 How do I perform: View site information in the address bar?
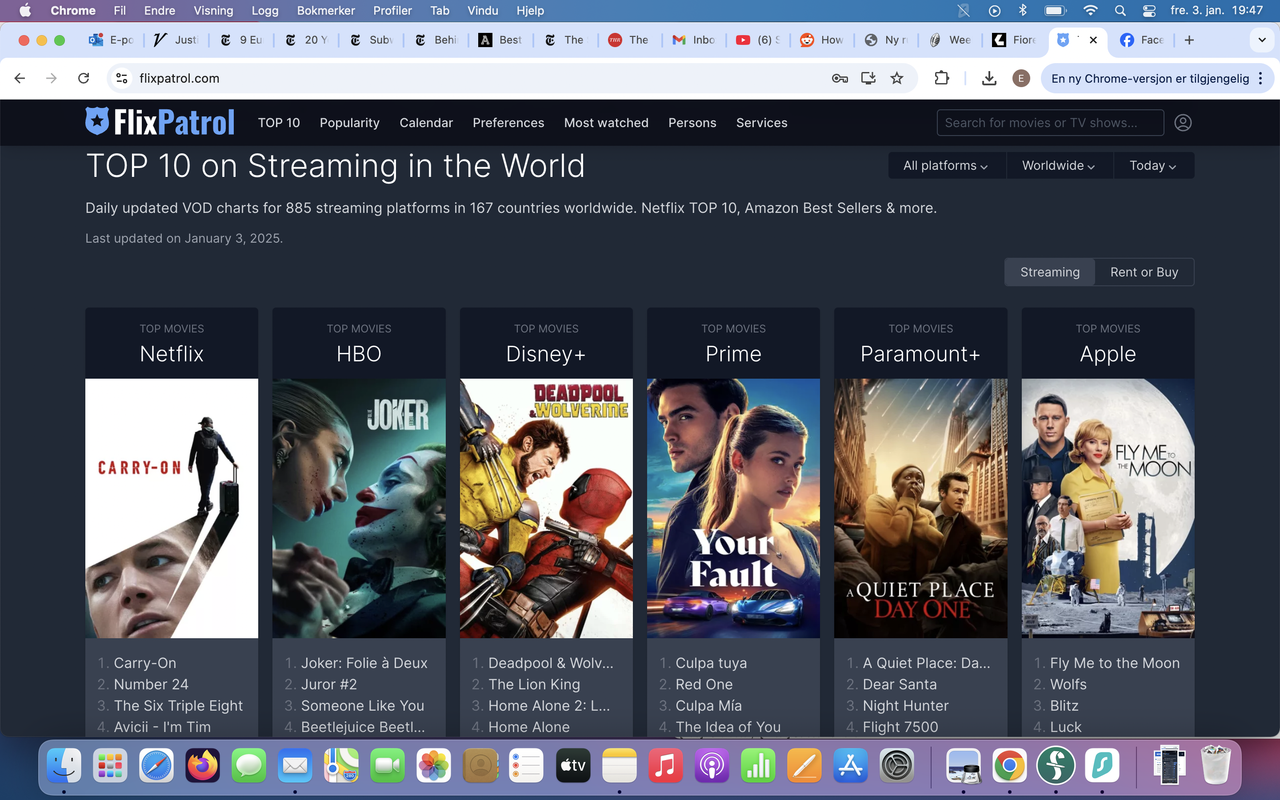[x=122, y=78]
